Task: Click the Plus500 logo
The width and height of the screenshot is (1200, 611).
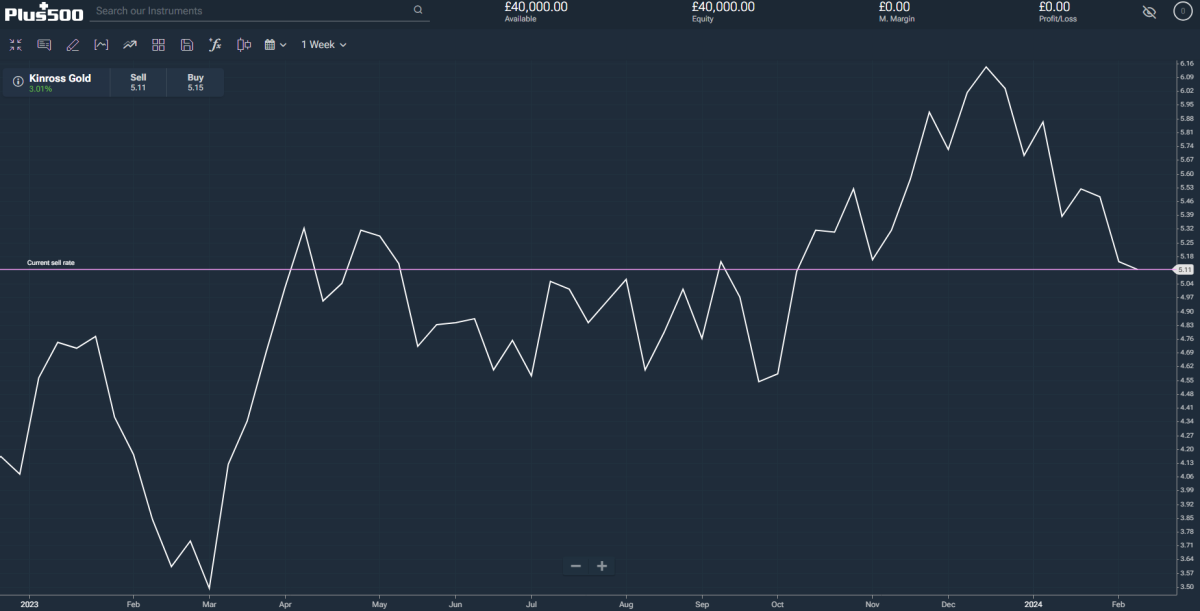Action: click(44, 12)
